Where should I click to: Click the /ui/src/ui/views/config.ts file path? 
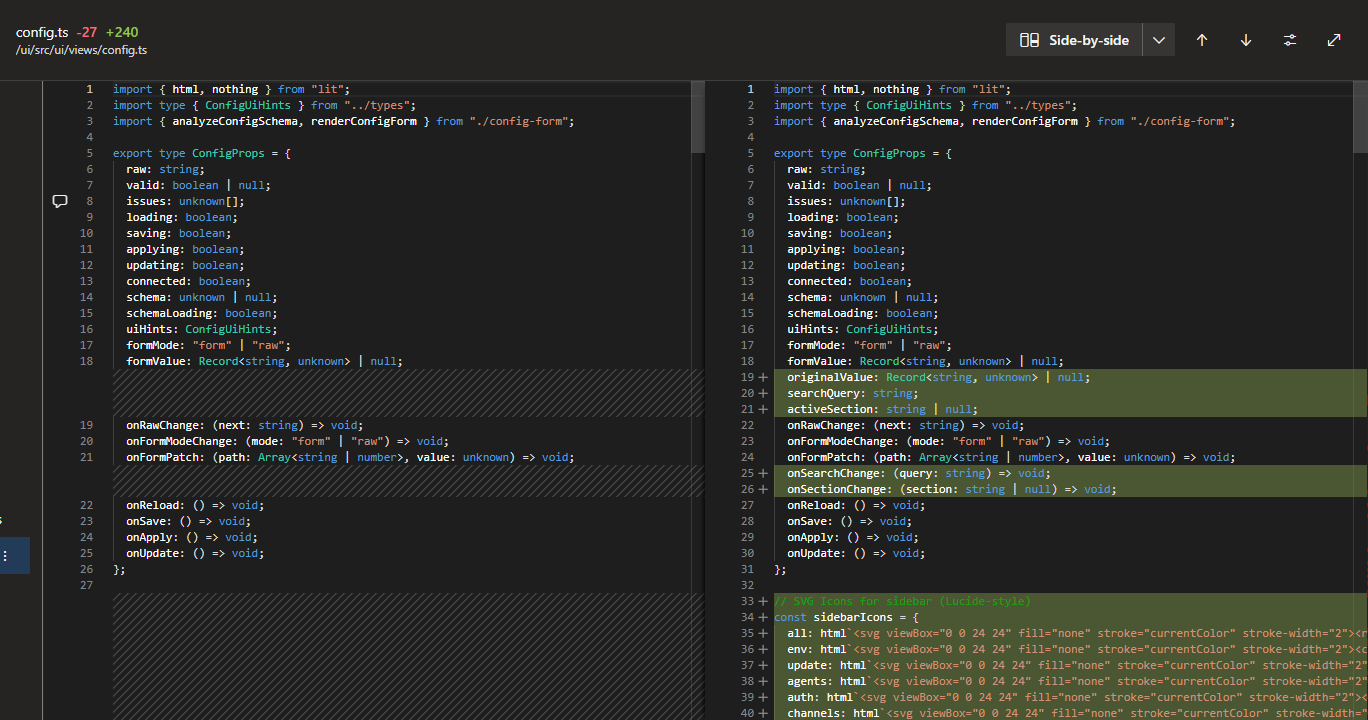pos(82,50)
